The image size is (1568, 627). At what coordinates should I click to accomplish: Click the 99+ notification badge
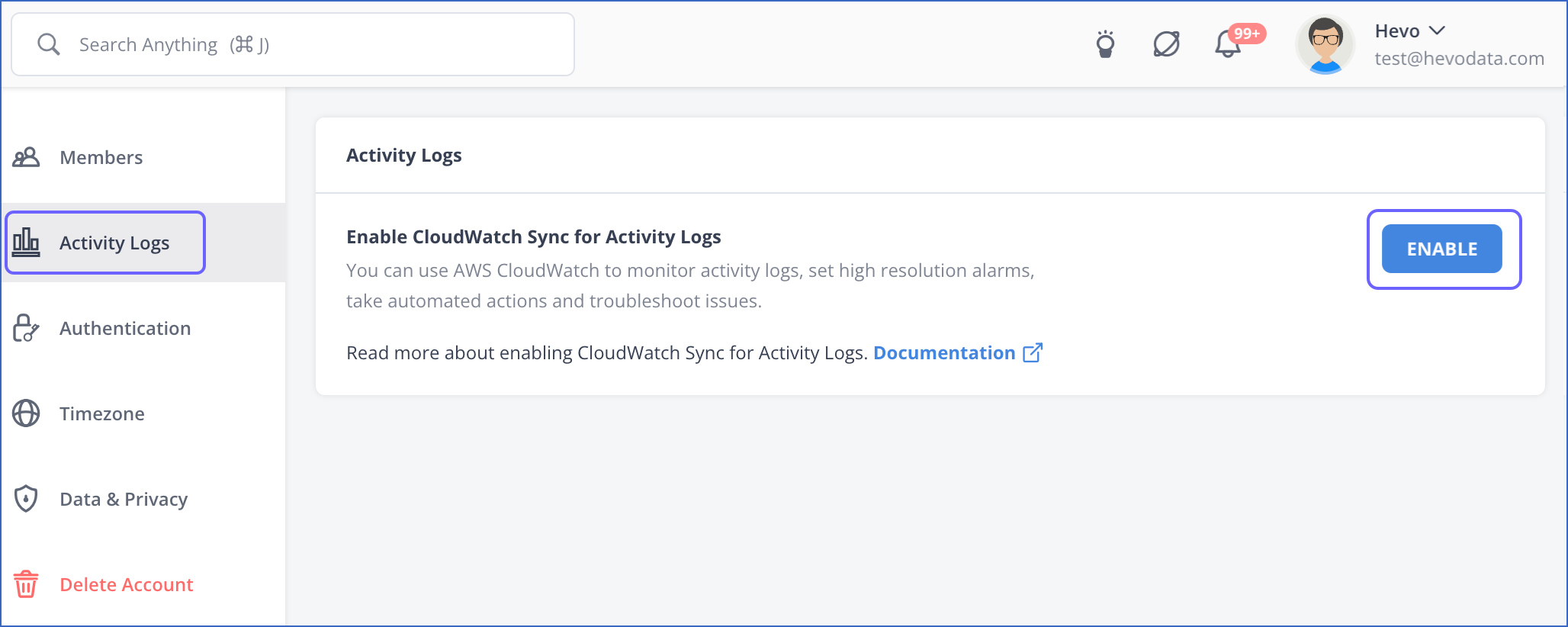pyautogui.click(x=1247, y=34)
